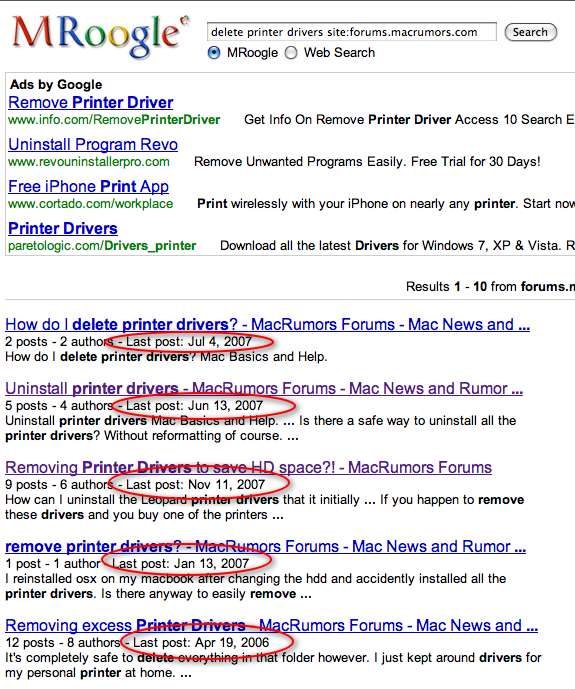Click the '1 post - 1 author' text
Image resolution: width=575 pixels, height=689 pixels.
(53, 563)
